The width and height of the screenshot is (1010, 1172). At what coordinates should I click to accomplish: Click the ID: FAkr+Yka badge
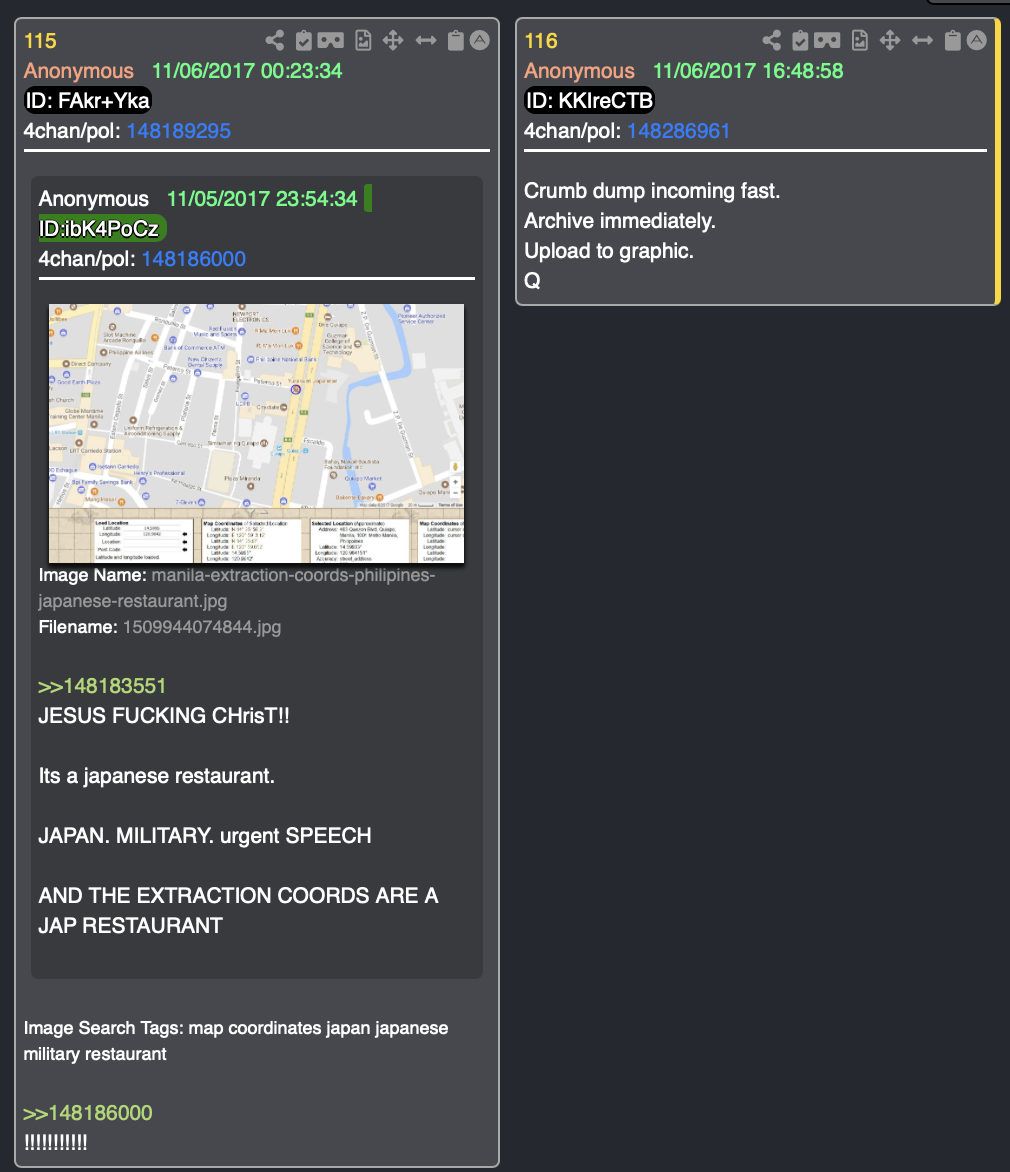(x=87, y=100)
